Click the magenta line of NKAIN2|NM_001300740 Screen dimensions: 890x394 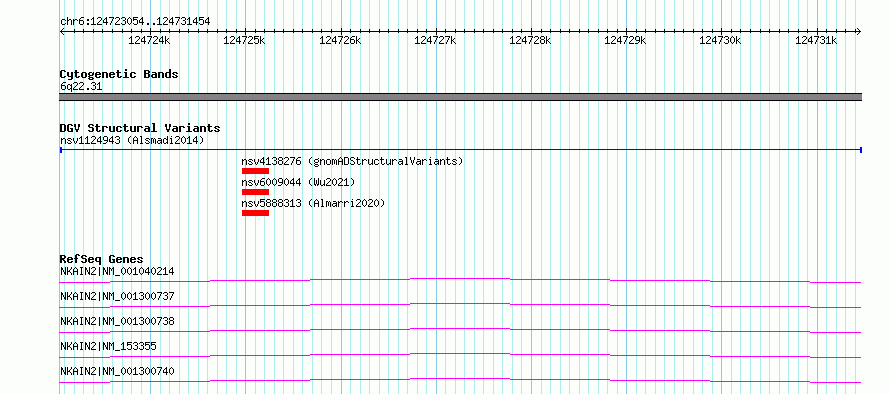click(460, 380)
